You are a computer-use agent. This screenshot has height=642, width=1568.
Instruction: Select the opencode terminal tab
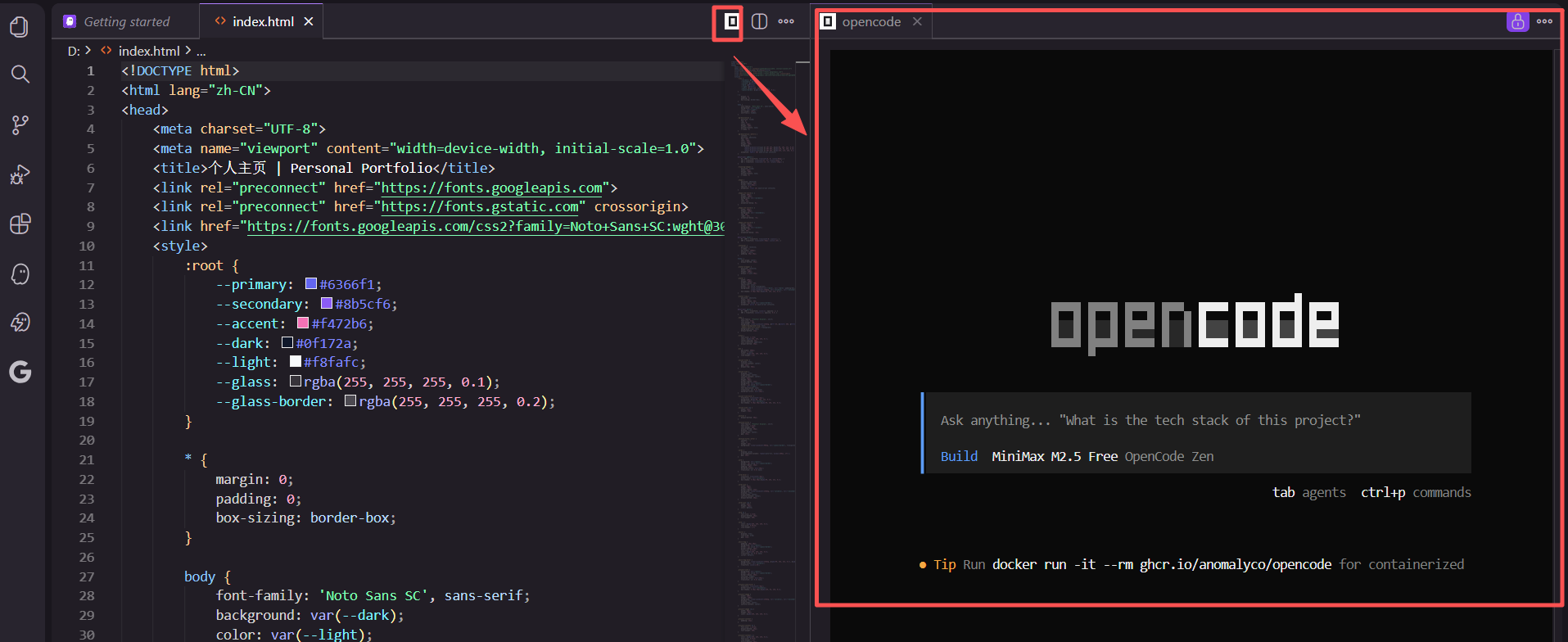point(871,22)
